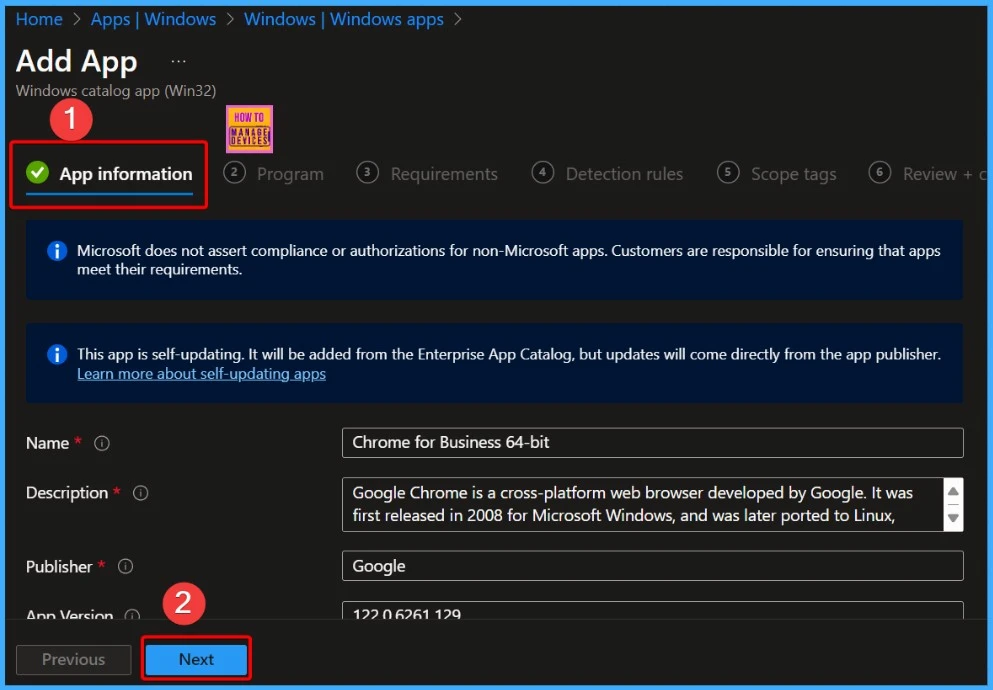
Task: Click the App Version field 122.0.6261.129
Action: coord(652,610)
